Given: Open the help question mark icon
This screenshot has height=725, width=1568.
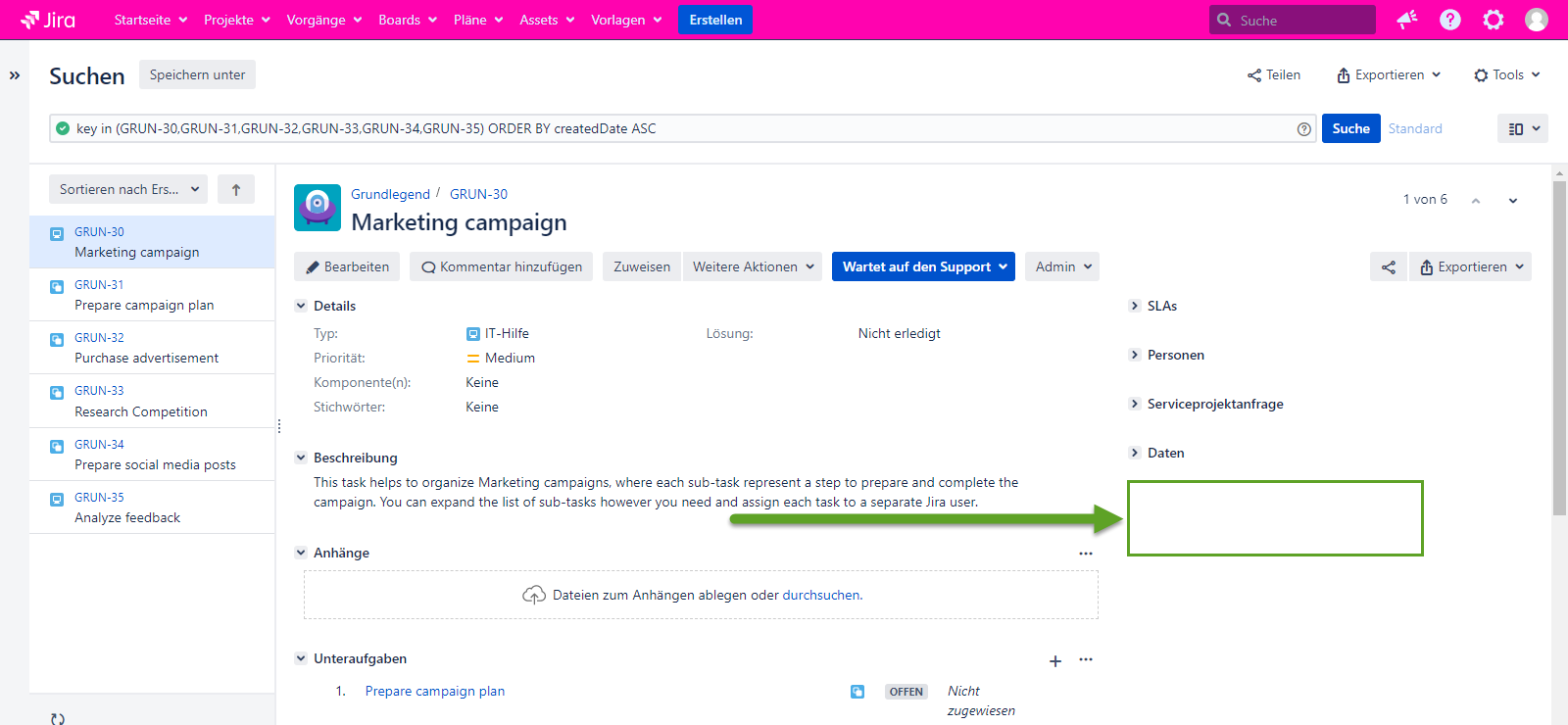Looking at the screenshot, I should pyautogui.click(x=1450, y=20).
